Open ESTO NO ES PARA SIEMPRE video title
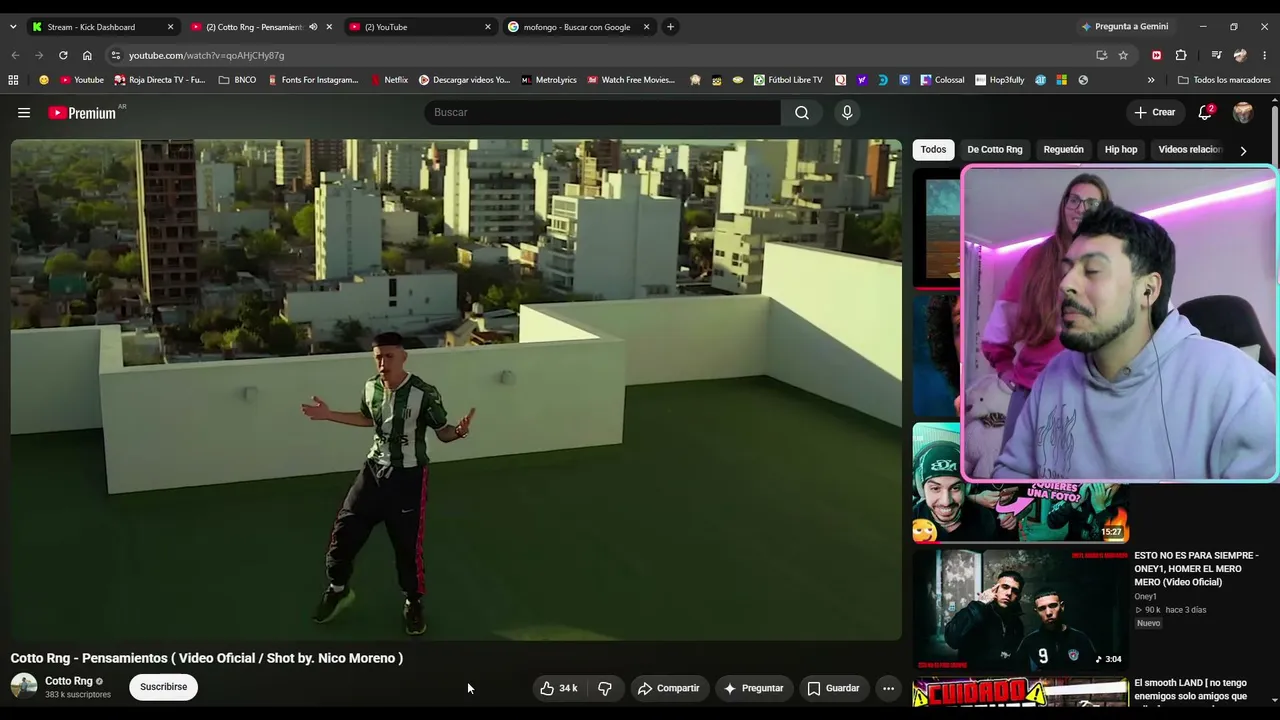Image resolution: width=1280 pixels, height=720 pixels. [x=1196, y=569]
